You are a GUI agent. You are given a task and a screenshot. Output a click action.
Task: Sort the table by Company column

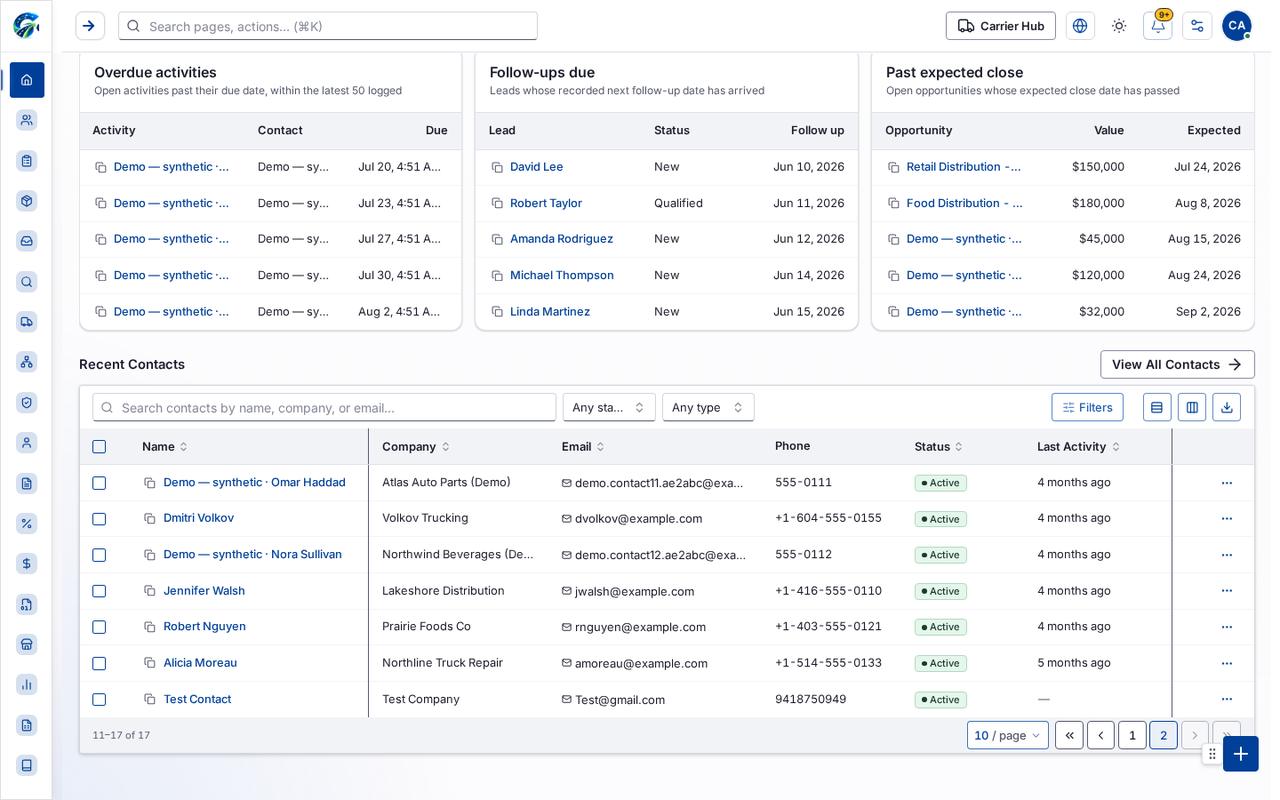click(416, 447)
